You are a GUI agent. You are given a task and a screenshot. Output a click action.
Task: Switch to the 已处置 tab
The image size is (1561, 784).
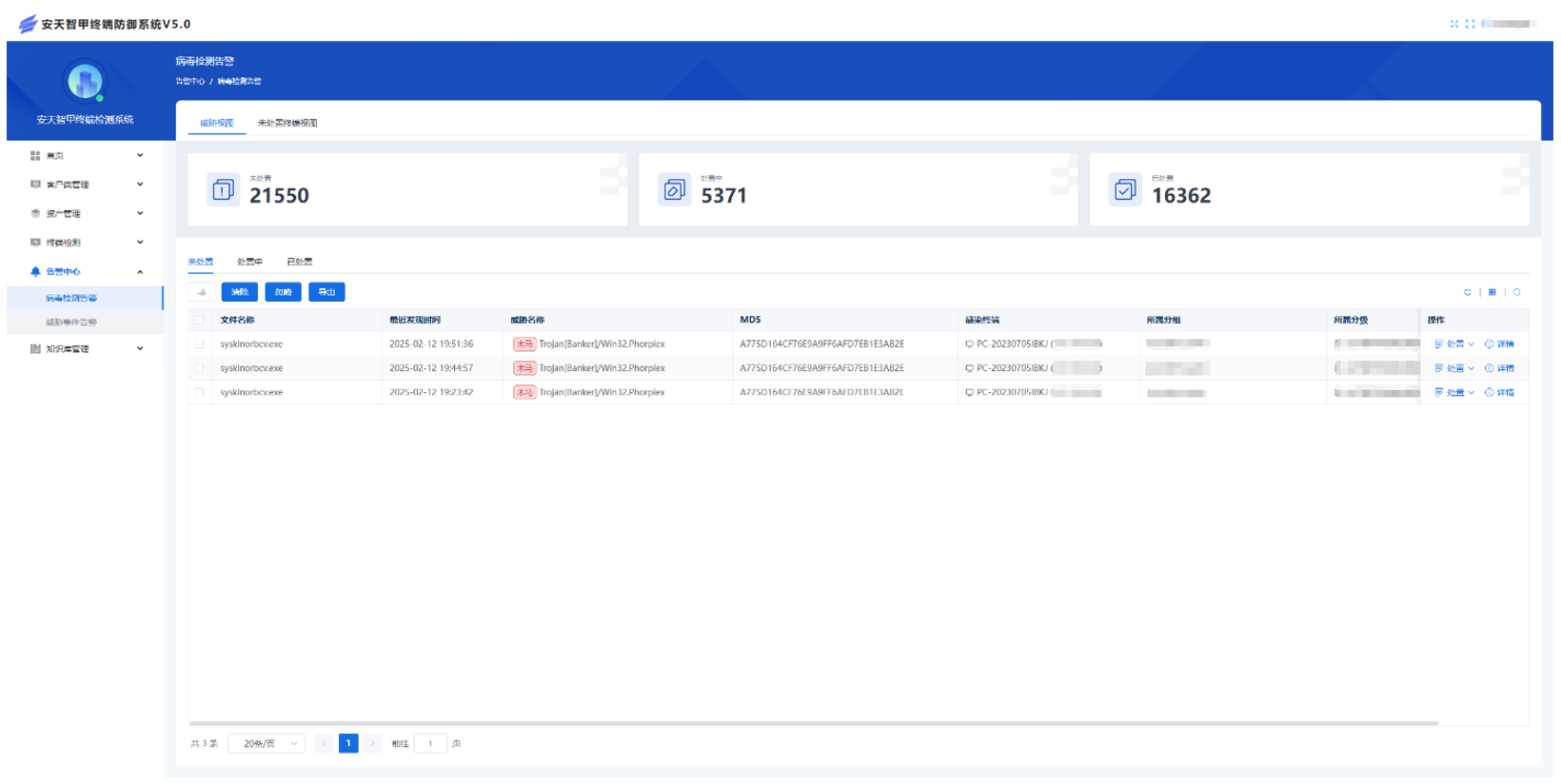[x=299, y=262]
